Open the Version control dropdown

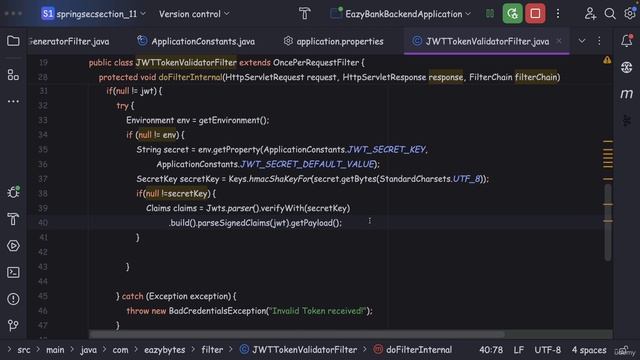tap(194, 14)
